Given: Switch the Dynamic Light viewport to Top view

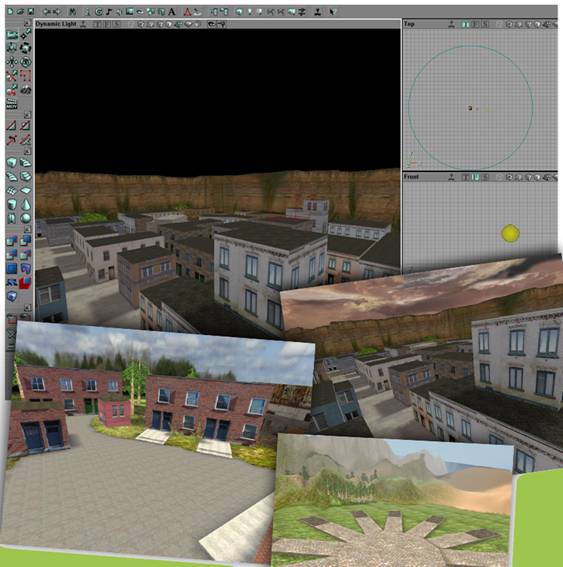Looking at the screenshot, I should click(97, 24).
